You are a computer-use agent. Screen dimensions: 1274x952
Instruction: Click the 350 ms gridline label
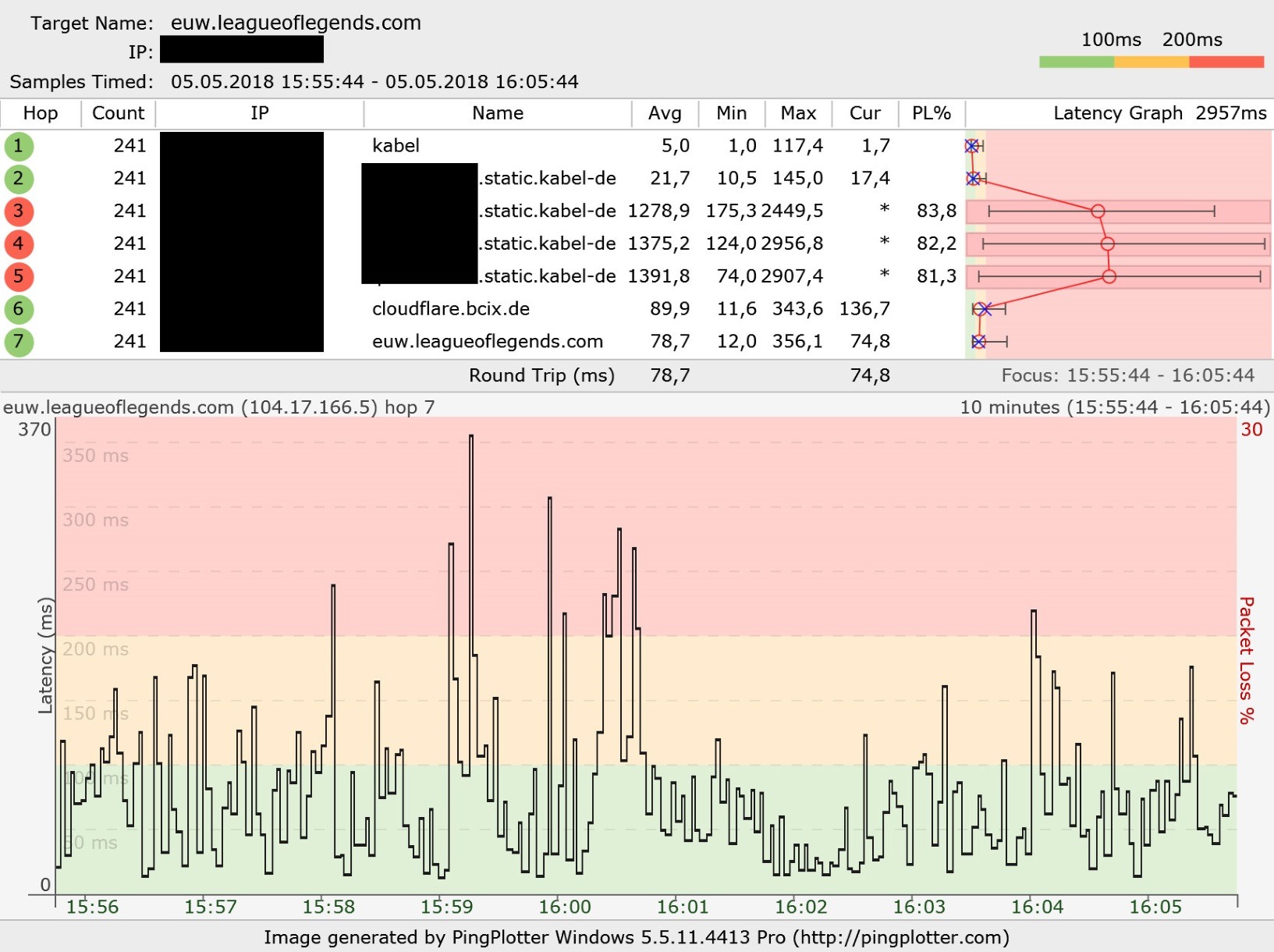click(x=95, y=456)
